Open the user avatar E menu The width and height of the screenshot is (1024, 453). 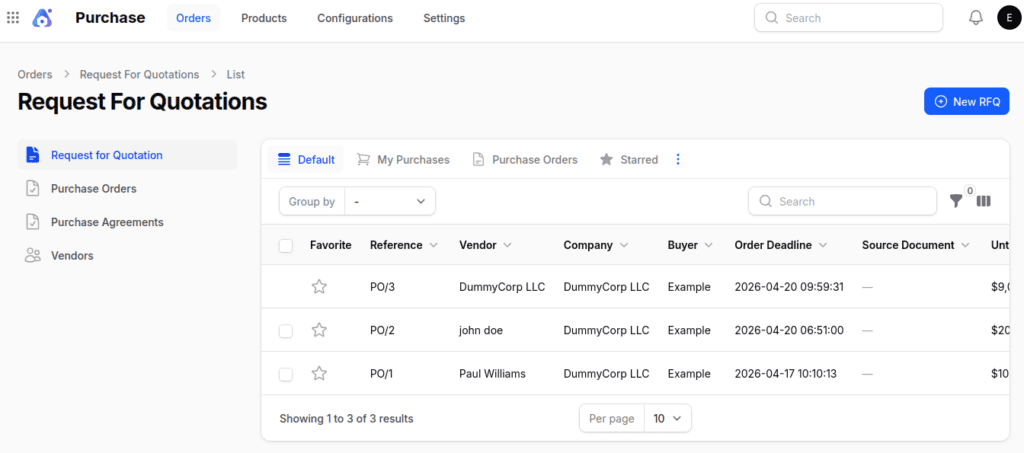pyautogui.click(x=1009, y=18)
